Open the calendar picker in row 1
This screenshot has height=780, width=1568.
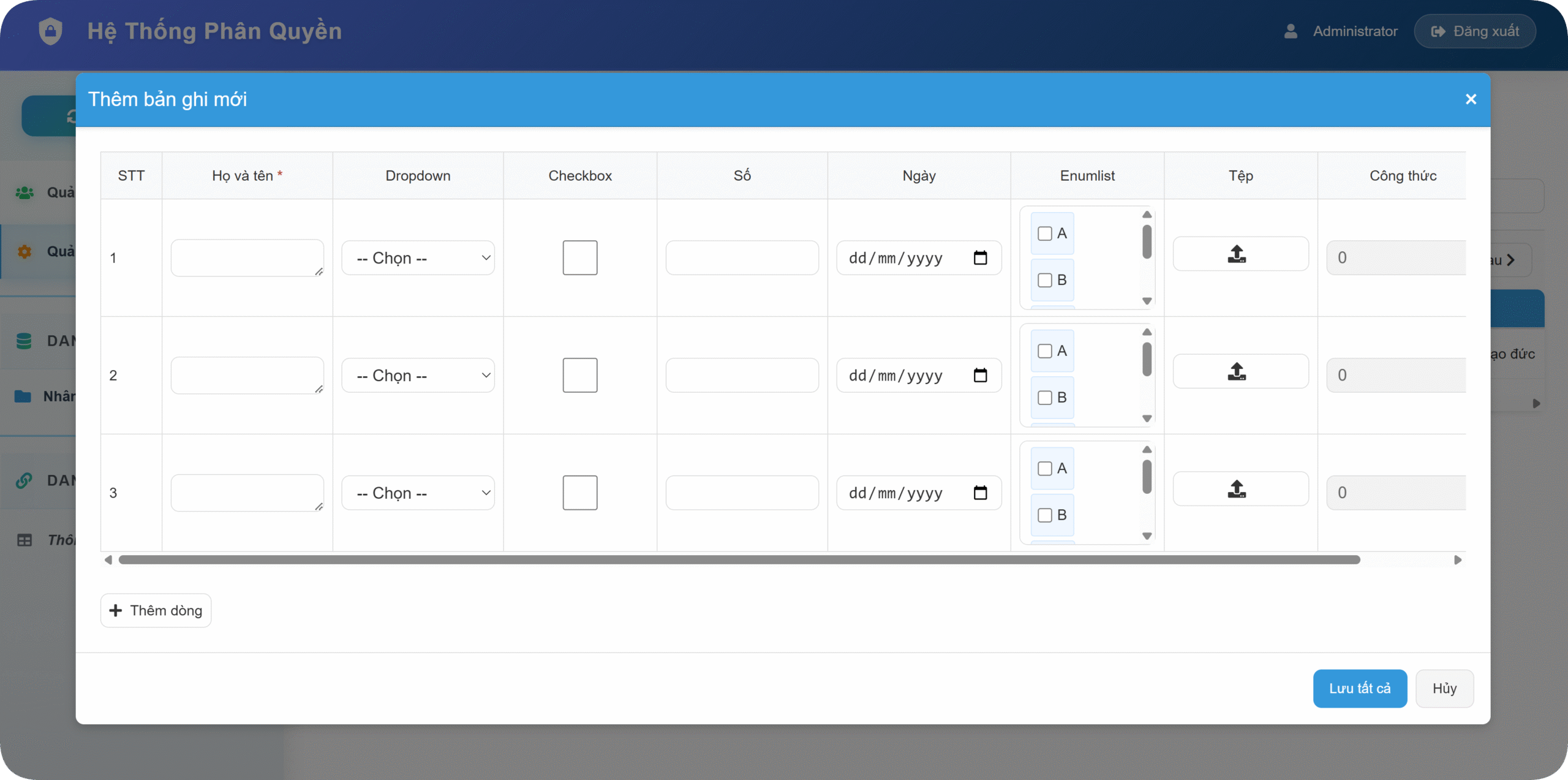point(980,258)
